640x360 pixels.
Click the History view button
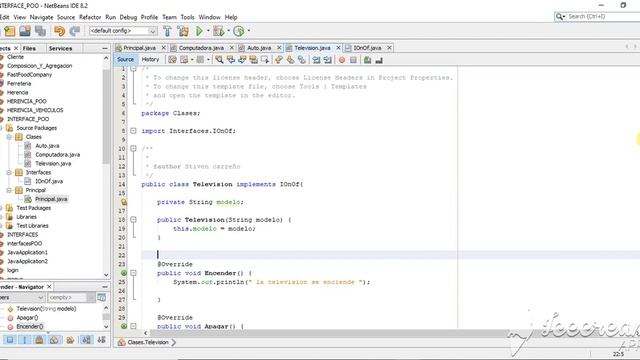tap(150, 60)
